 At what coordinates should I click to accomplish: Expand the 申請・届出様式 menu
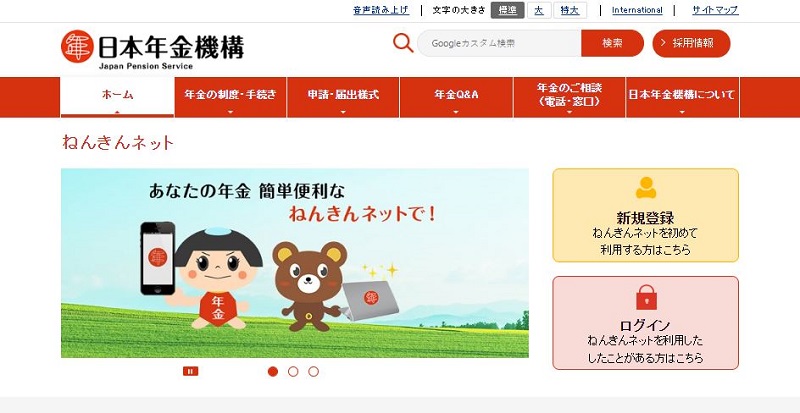343,98
